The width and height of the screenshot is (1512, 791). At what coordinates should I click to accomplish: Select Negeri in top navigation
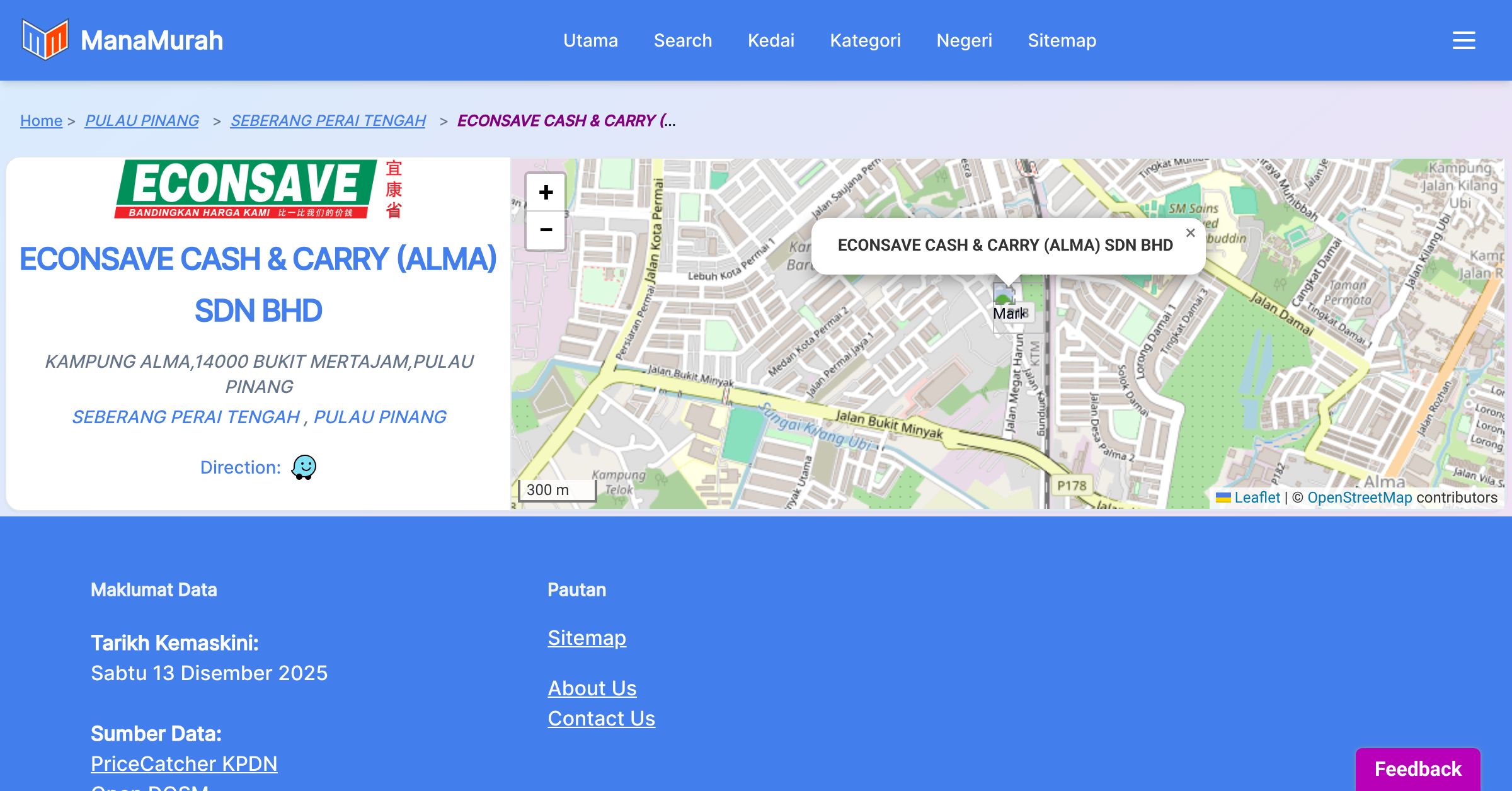964,40
